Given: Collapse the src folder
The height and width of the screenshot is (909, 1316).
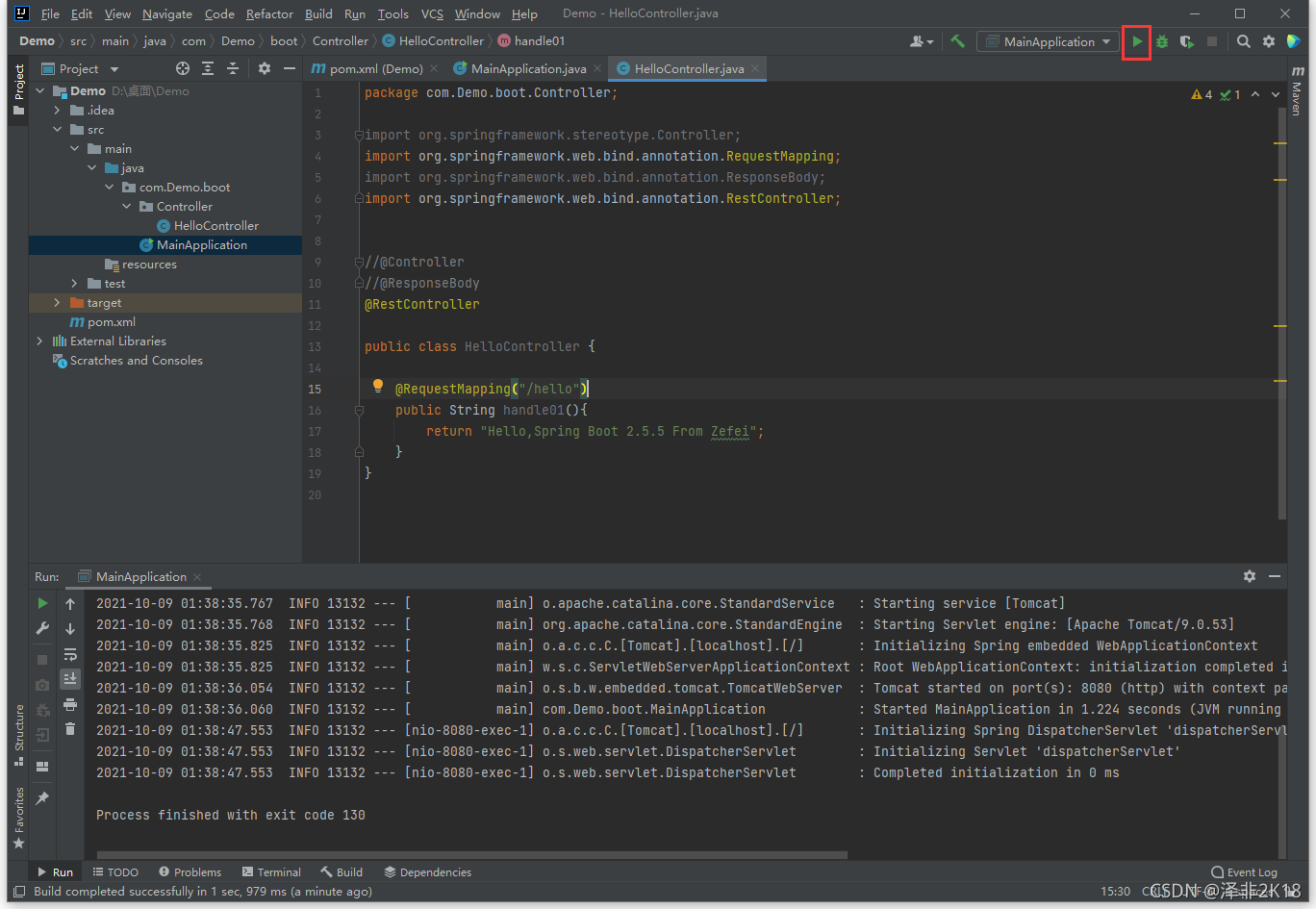Looking at the screenshot, I should pos(58,130).
